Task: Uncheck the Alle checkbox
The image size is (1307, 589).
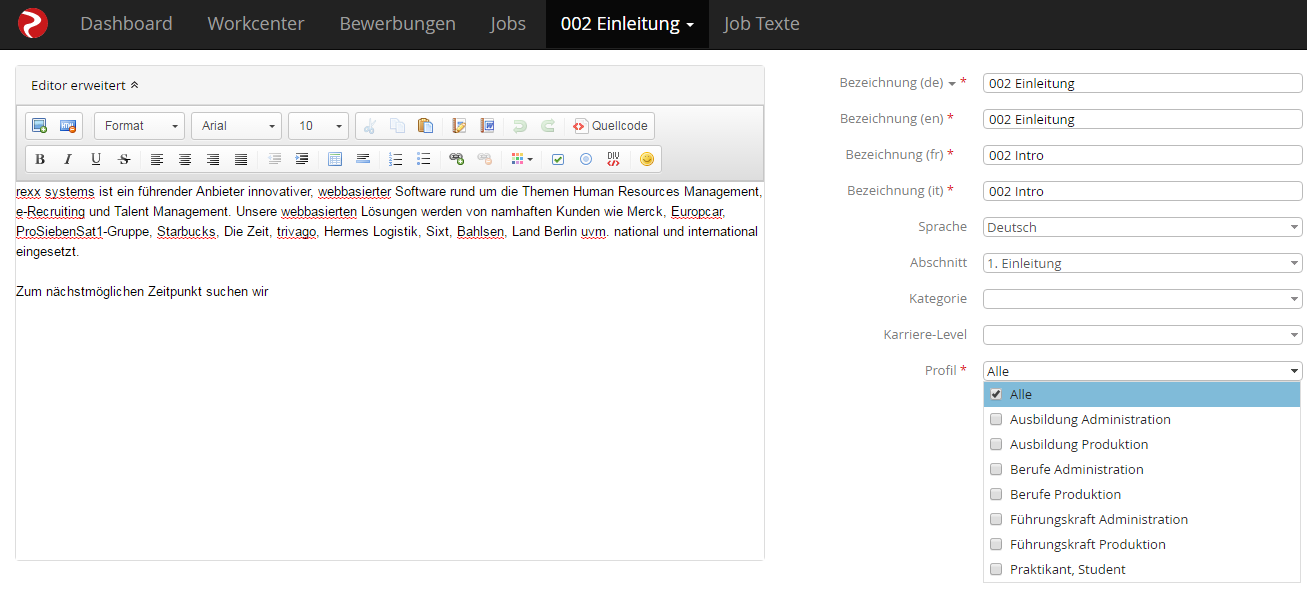Action: (x=996, y=394)
